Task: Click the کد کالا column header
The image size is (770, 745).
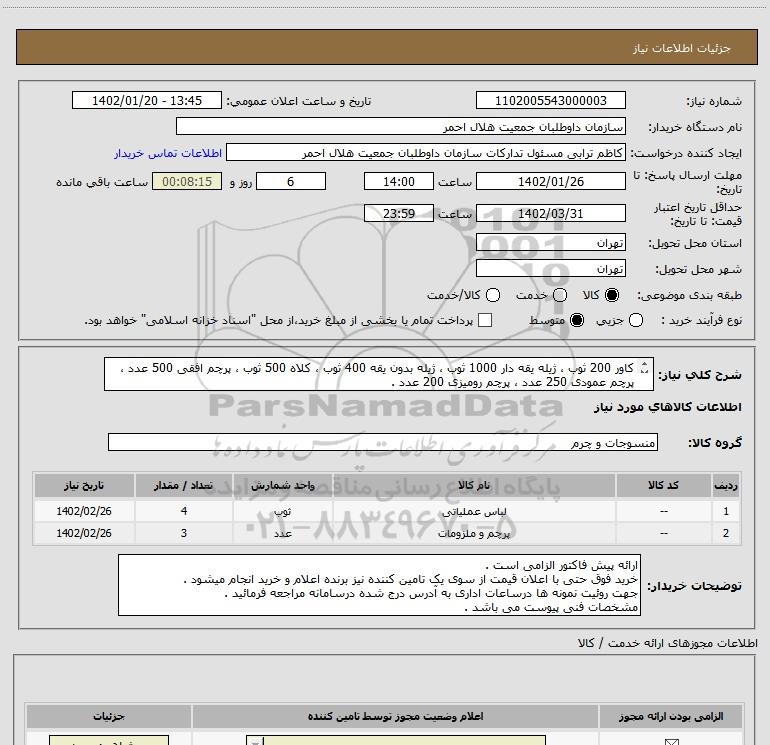Action: 663,485
